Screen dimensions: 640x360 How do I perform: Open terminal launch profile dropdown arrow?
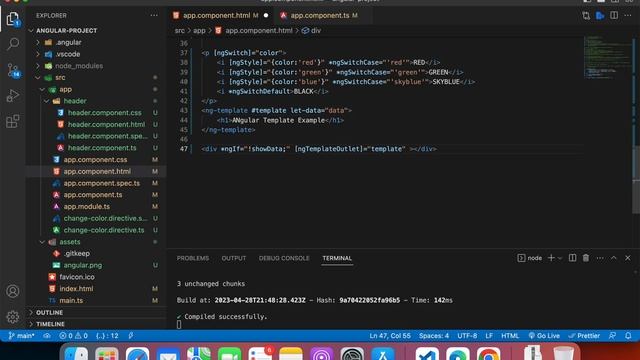point(560,258)
